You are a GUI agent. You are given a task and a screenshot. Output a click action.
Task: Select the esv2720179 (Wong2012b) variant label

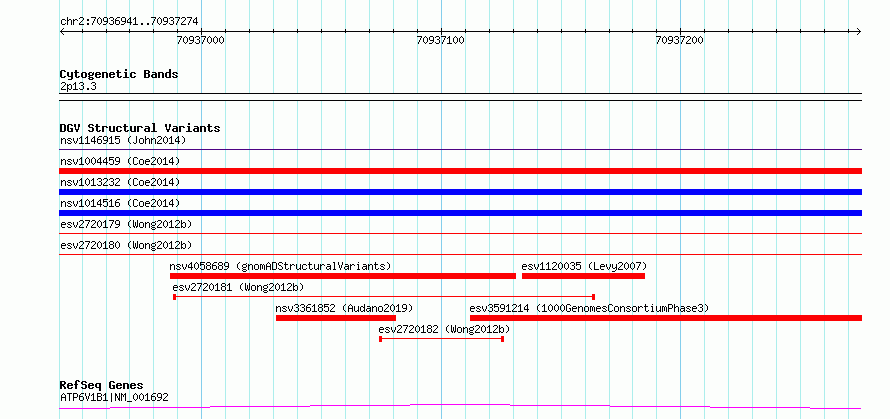[126, 224]
